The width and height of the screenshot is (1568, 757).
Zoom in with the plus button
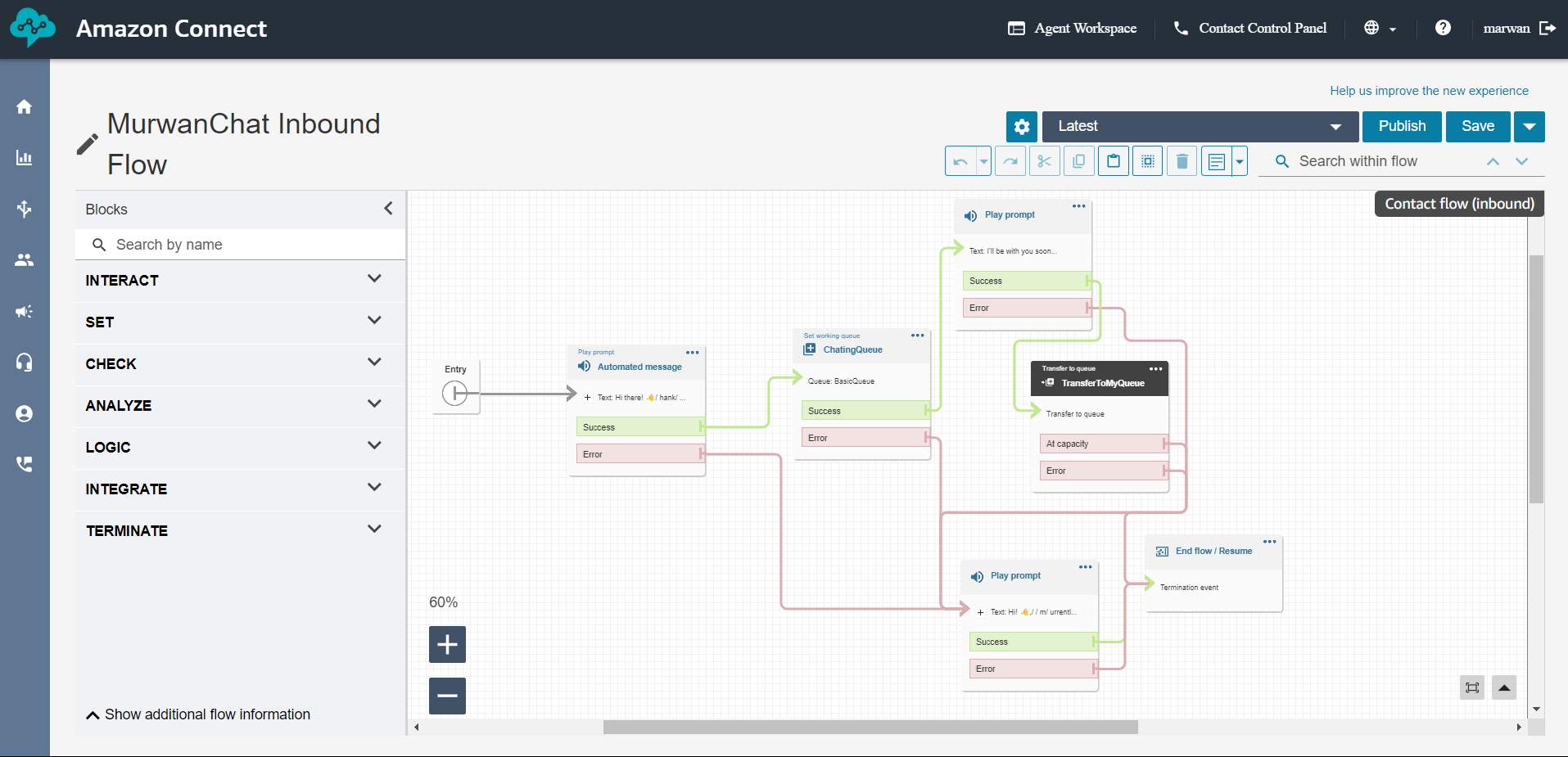[x=447, y=644]
